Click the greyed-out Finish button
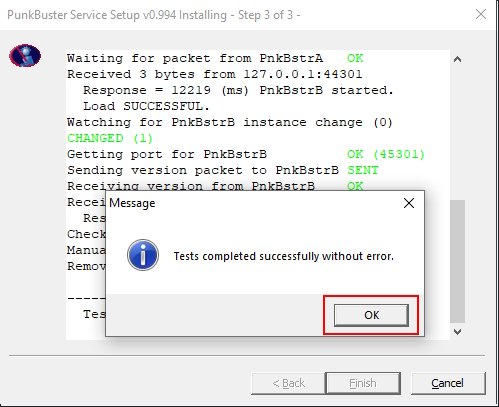The image size is (499, 407). 363,383
